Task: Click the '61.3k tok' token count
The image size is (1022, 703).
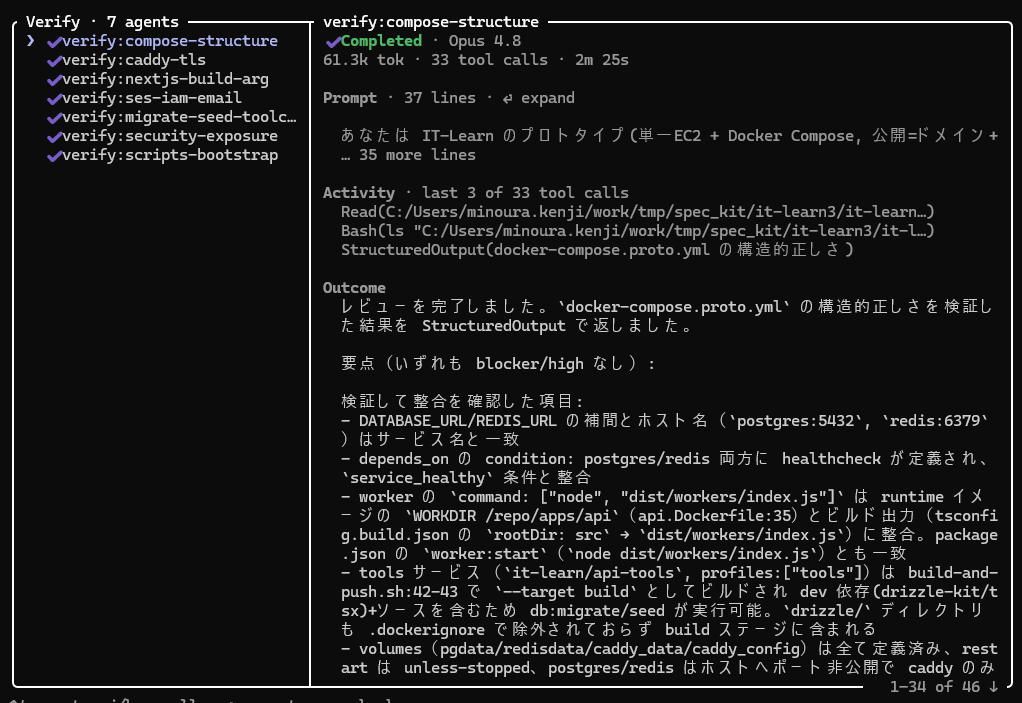Action: pyautogui.click(x=363, y=60)
